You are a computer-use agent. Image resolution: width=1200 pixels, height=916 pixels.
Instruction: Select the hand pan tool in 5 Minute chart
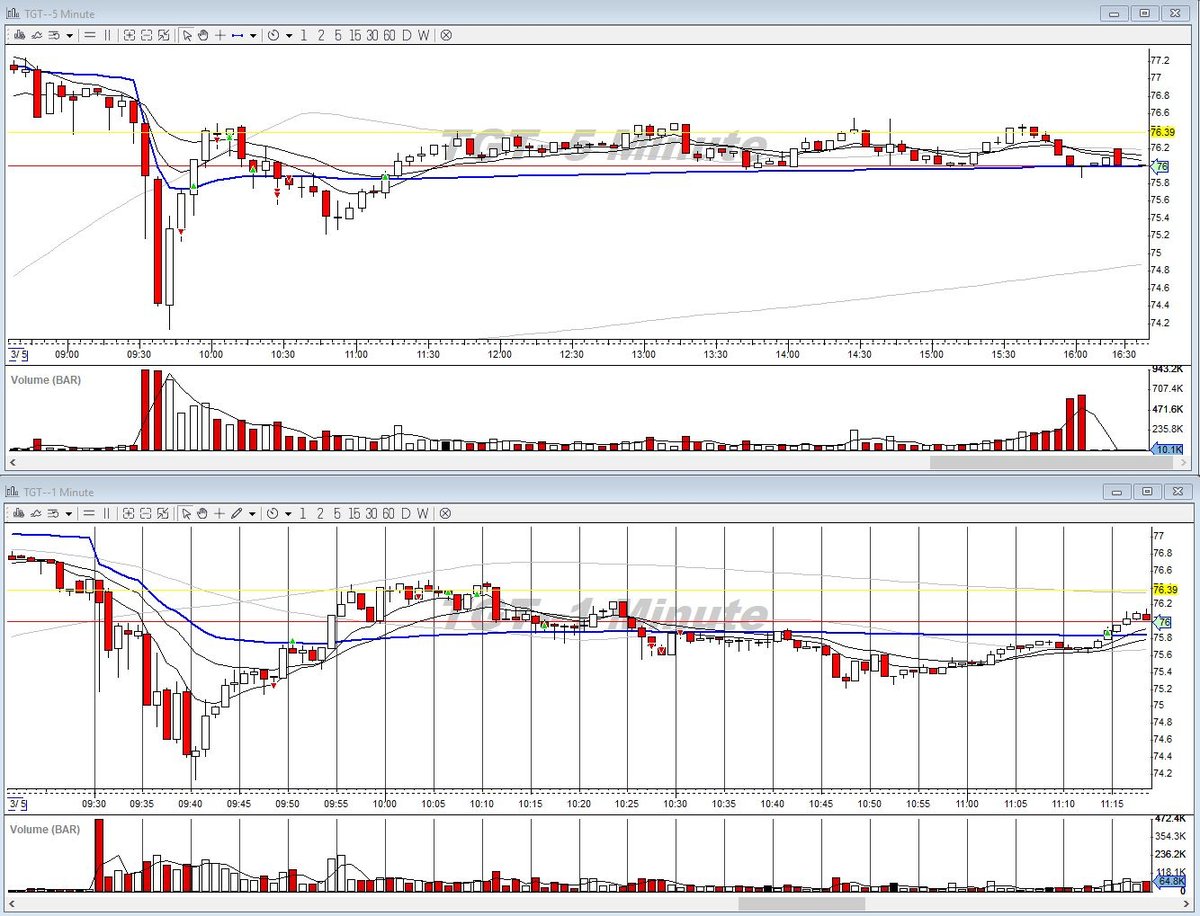203,35
